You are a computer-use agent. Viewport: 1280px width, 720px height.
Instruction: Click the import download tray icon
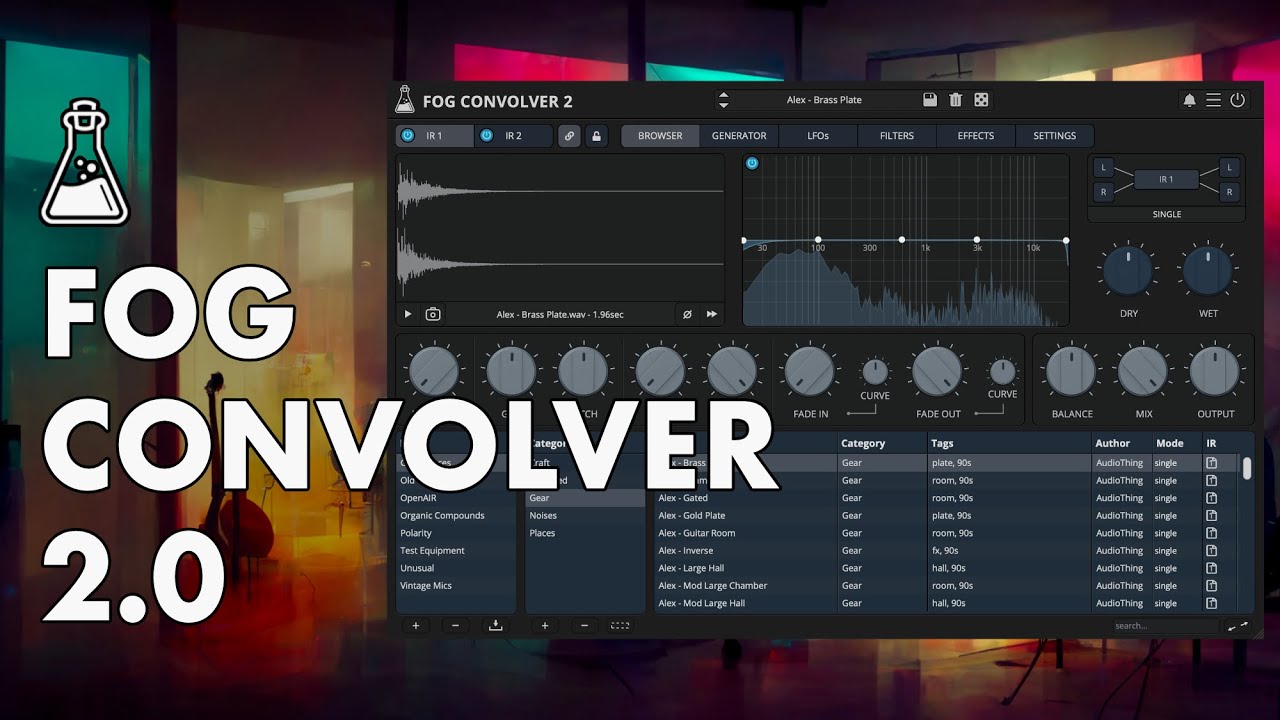[495, 626]
